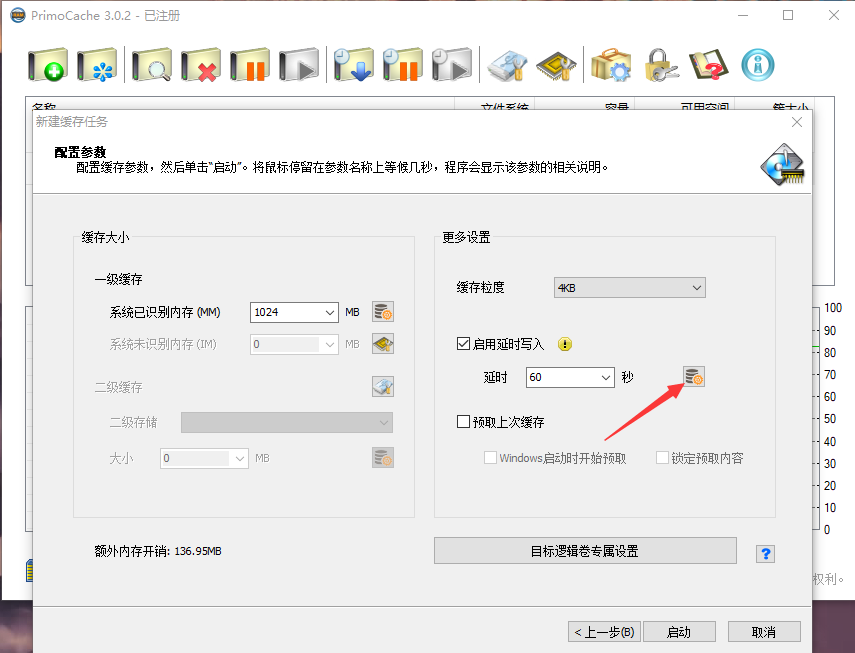
Task: Go back with the <上一步(B) button
Action: point(604,632)
